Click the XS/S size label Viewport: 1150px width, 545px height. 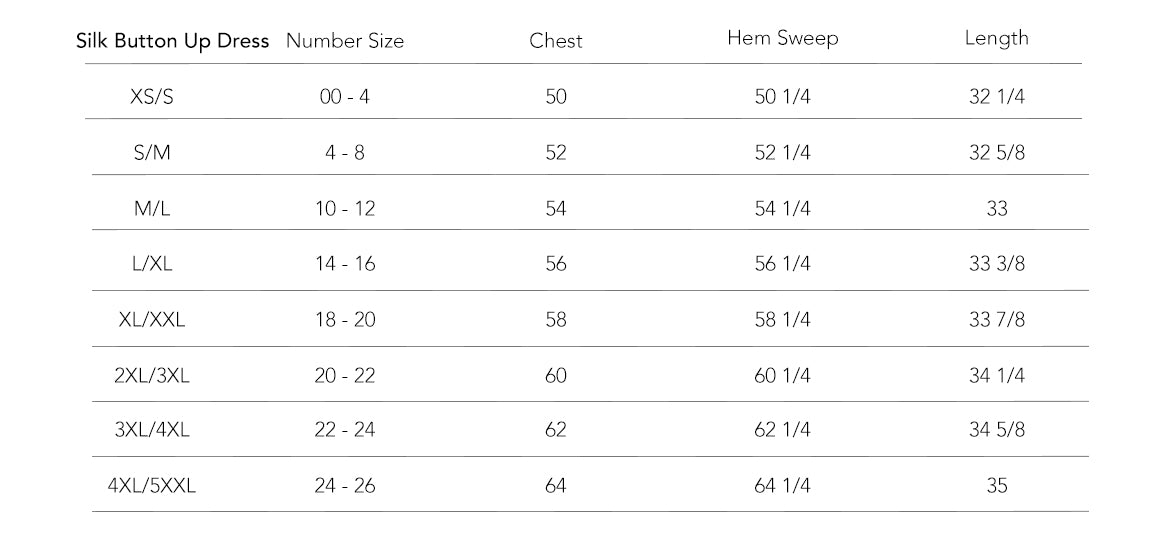pos(152,97)
